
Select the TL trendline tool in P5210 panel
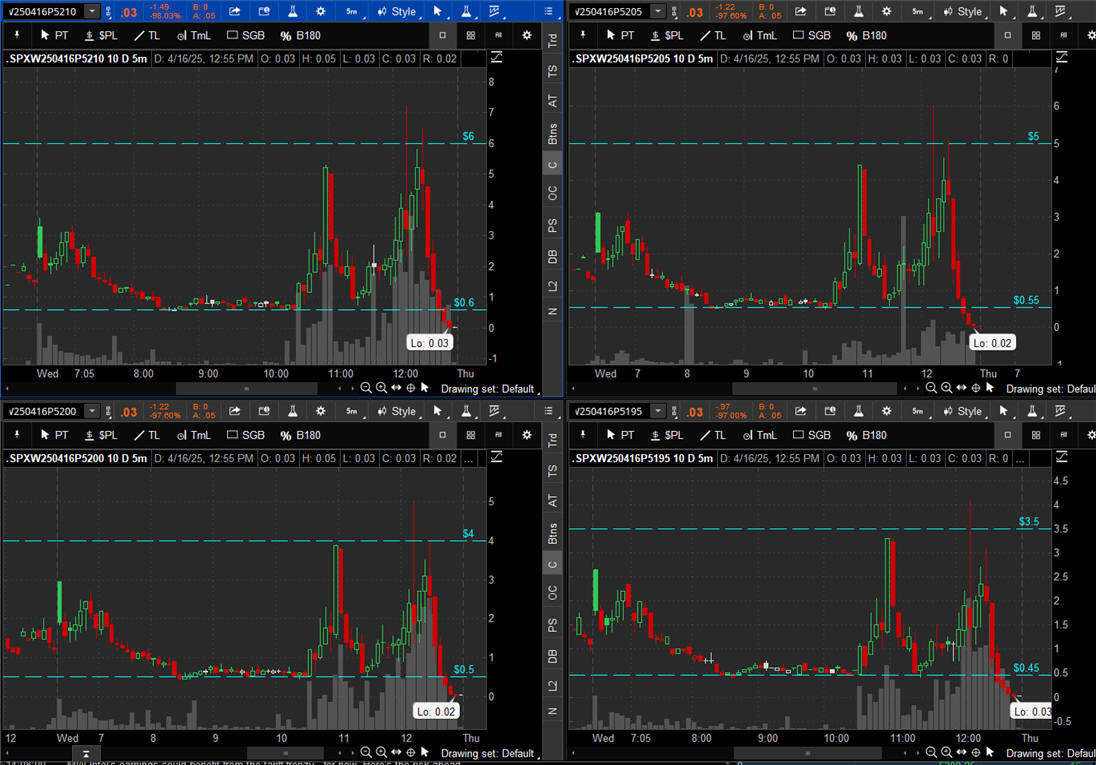pyautogui.click(x=147, y=35)
